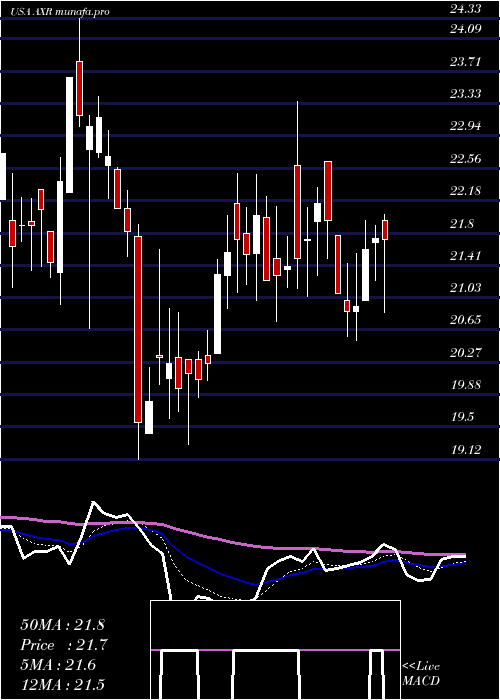The width and height of the screenshot is (500, 700).
Task: Click the 24.33 price axis label
Action: (x=467, y=9)
